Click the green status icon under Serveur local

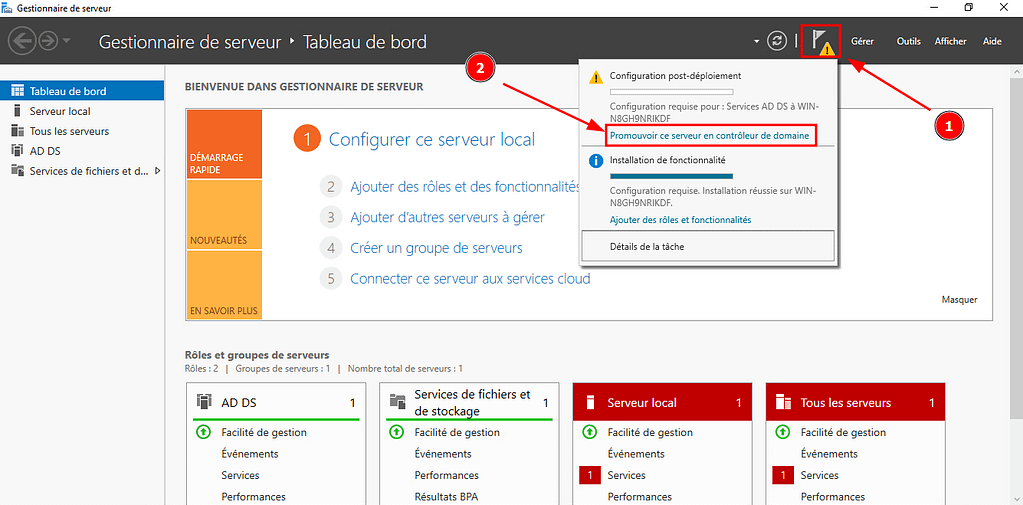pos(588,433)
